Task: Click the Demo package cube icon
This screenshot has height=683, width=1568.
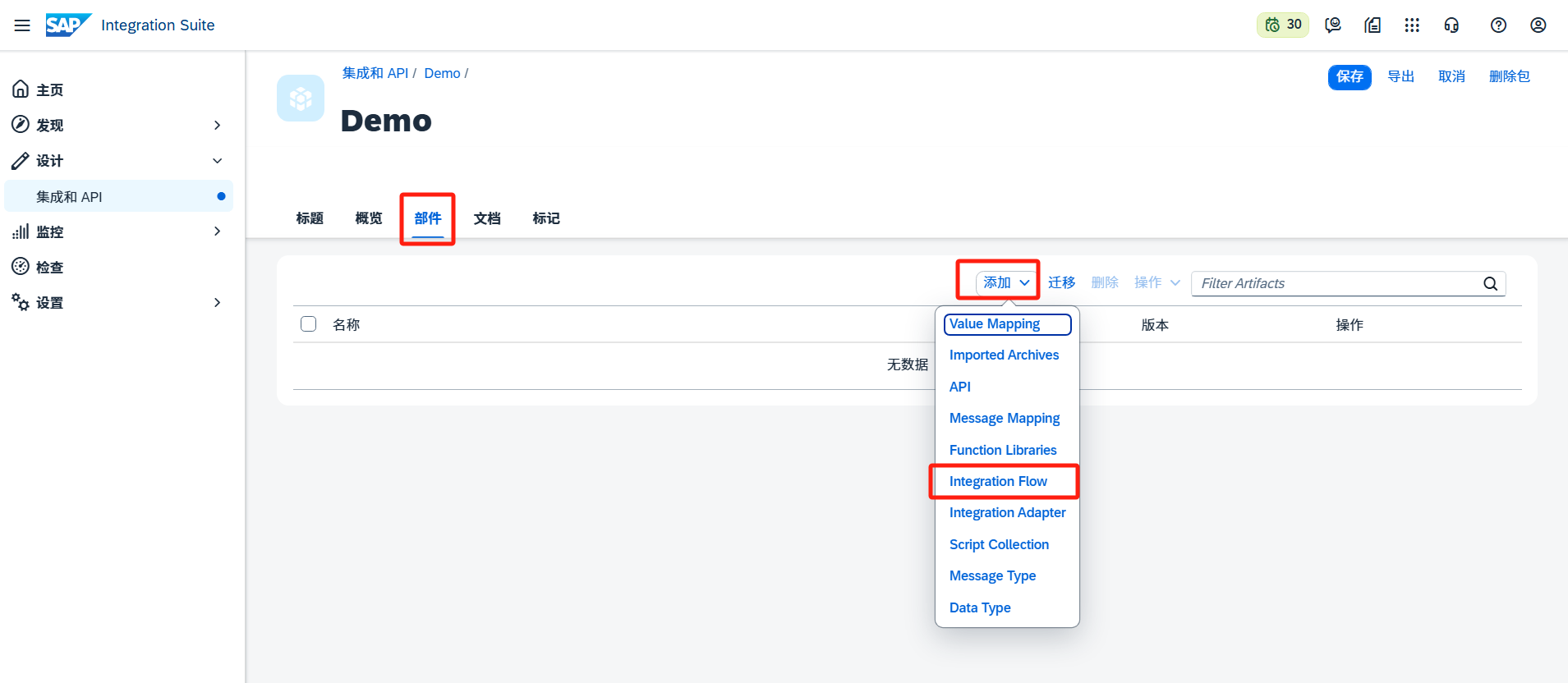Action: pos(301,99)
